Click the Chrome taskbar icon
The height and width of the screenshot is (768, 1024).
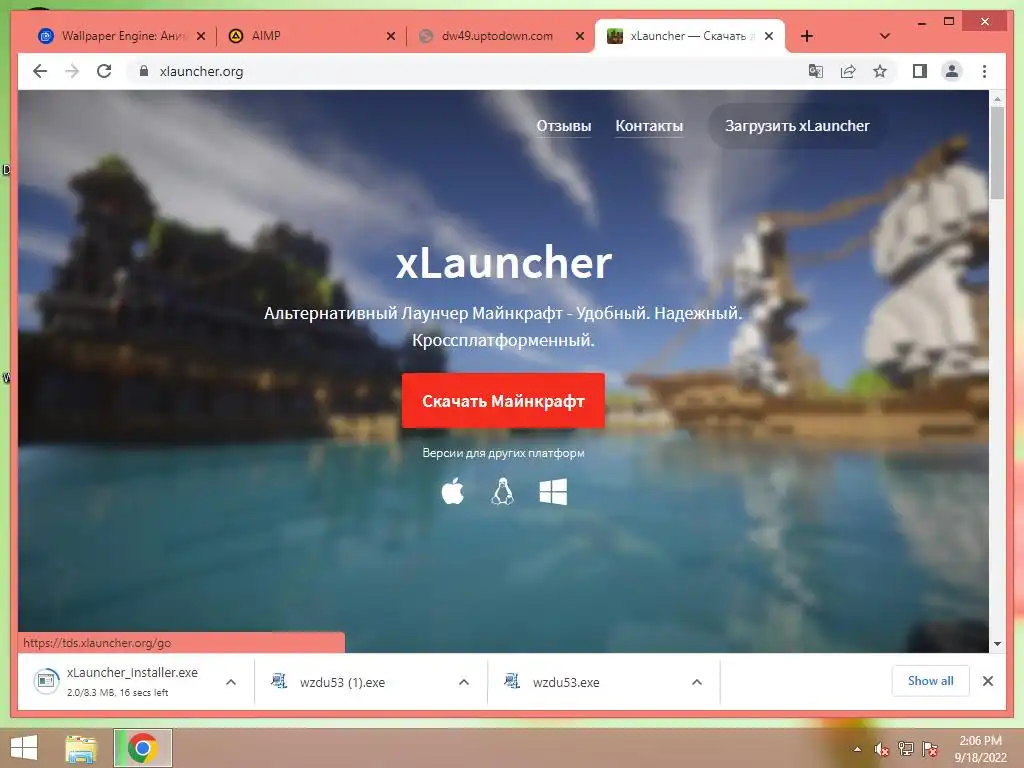(142, 748)
